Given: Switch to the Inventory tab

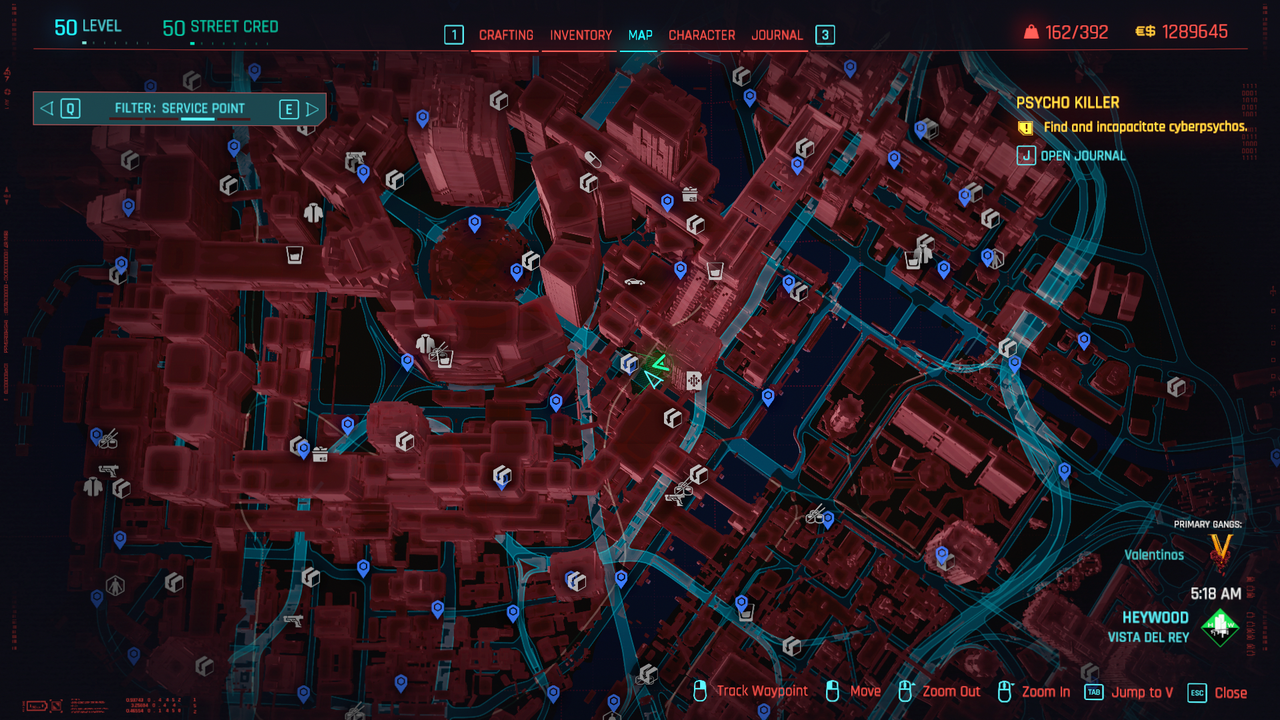Looking at the screenshot, I should (581, 35).
